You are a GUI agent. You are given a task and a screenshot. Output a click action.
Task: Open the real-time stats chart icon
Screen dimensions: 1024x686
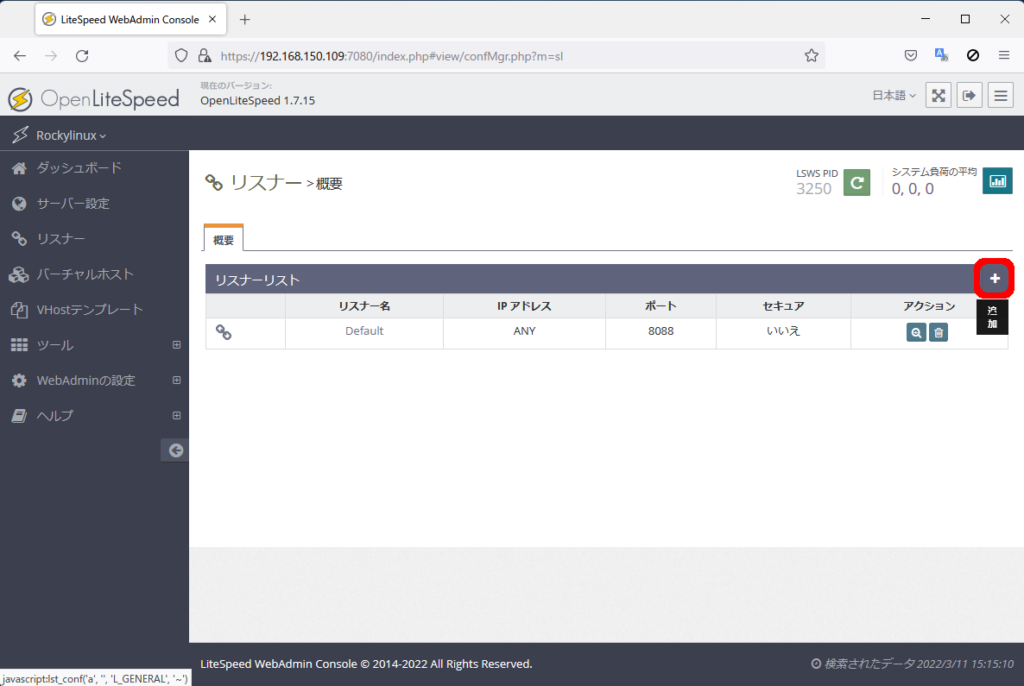click(997, 181)
